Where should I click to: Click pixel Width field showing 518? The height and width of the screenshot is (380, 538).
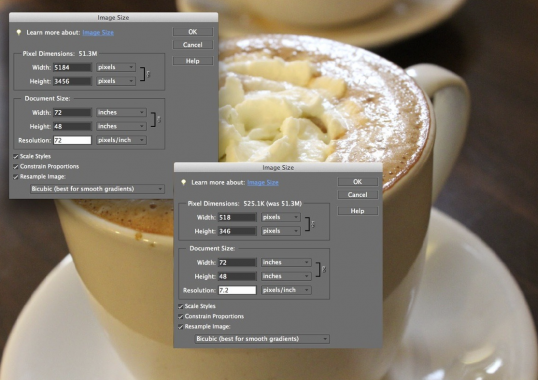pyautogui.click(x=237, y=217)
